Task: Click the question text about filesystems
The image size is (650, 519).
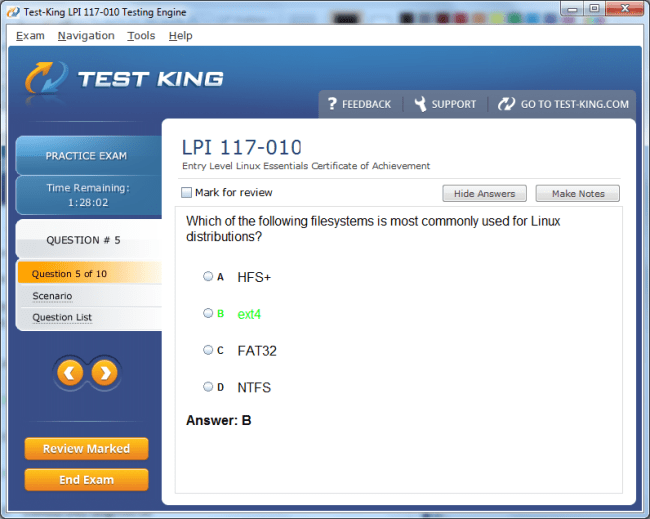Action: click(373, 228)
